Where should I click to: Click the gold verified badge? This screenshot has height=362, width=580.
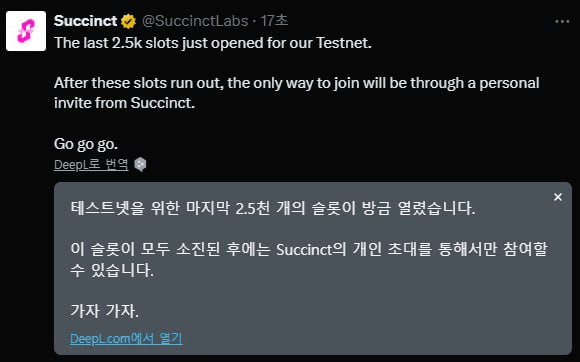coord(128,21)
